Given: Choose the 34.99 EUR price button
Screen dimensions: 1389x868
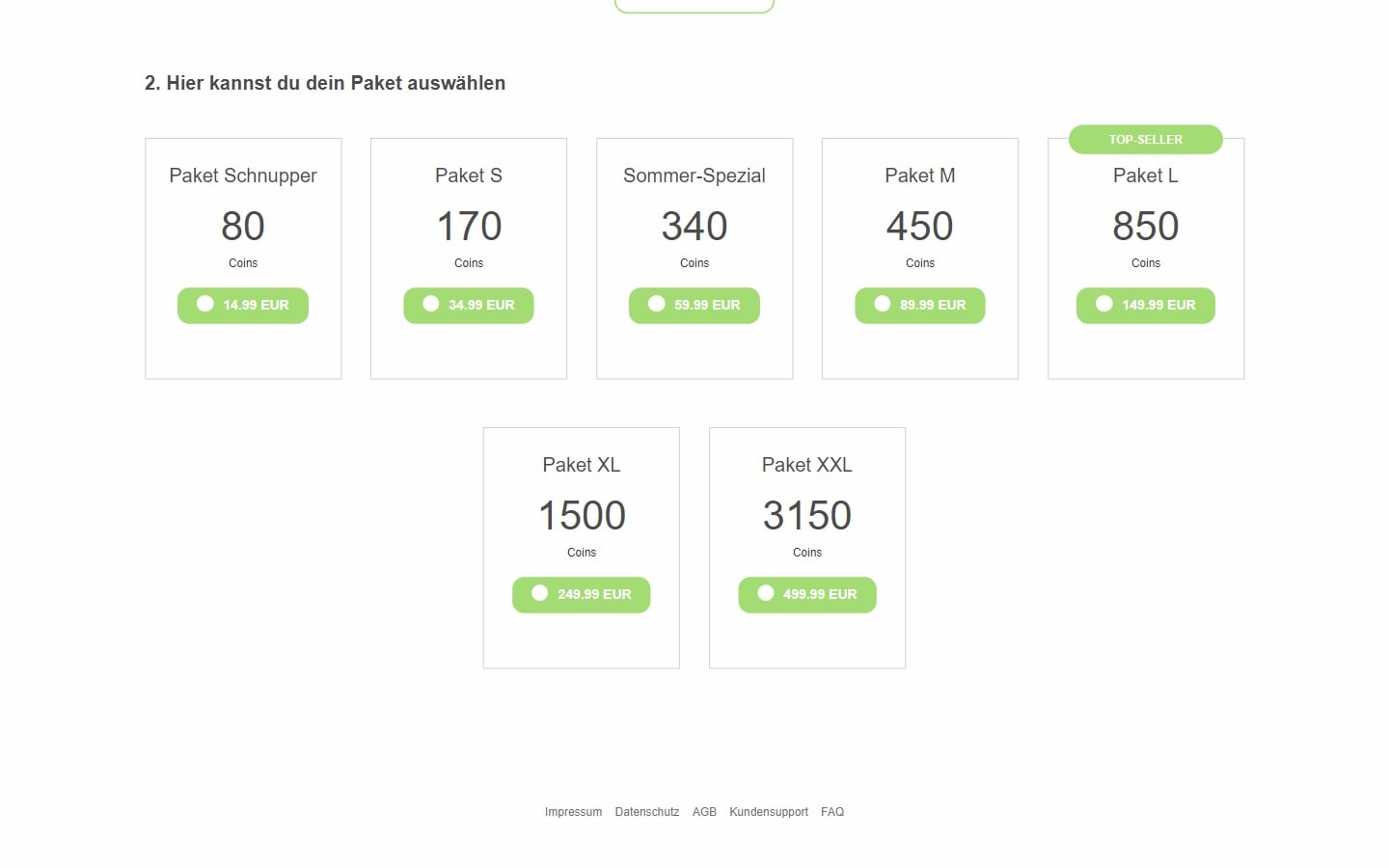Looking at the screenshot, I should coord(469,306).
